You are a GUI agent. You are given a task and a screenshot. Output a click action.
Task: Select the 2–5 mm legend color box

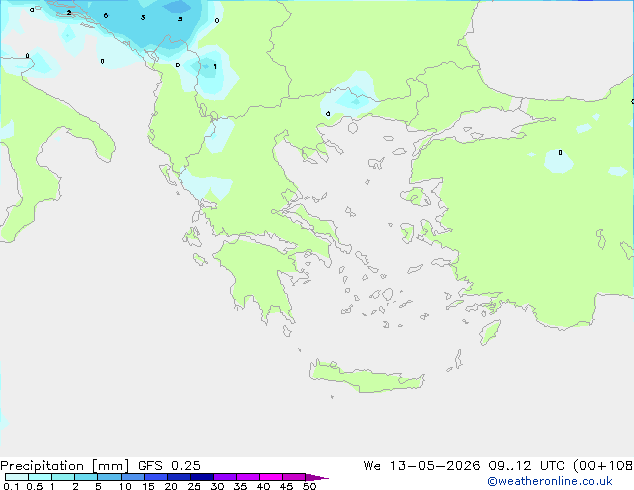click(x=86, y=477)
